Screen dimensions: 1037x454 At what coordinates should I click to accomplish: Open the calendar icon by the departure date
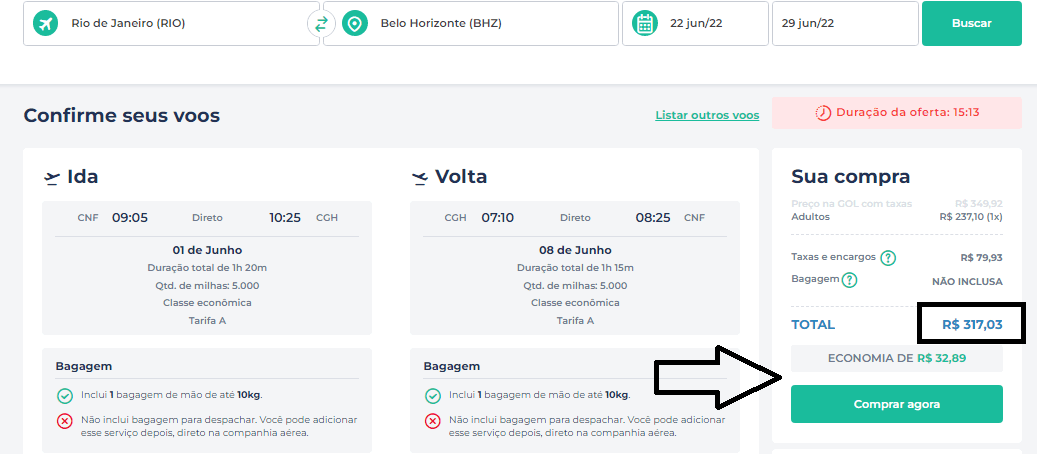[644, 24]
